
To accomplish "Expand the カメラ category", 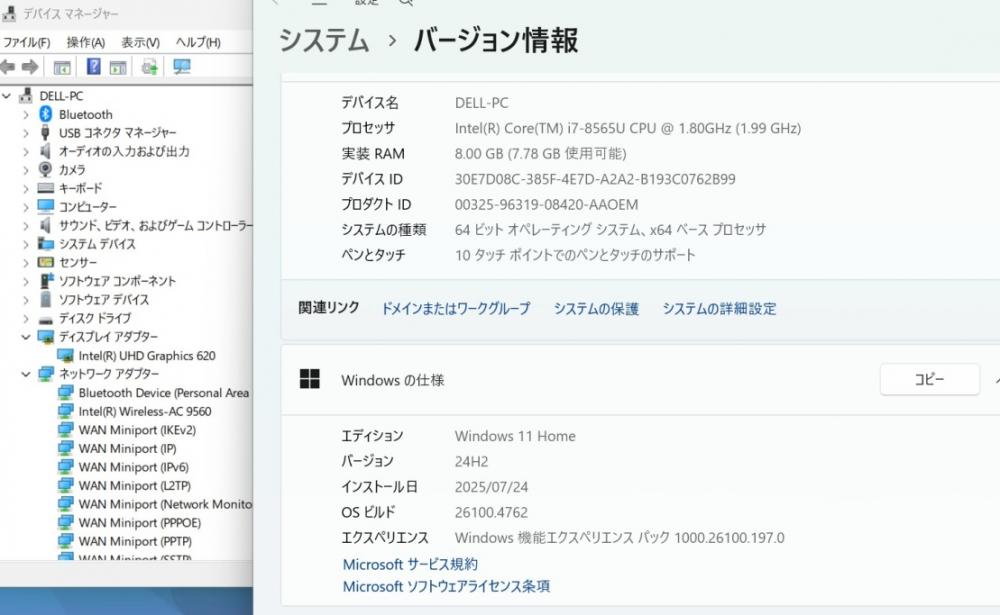I will tap(26, 170).
